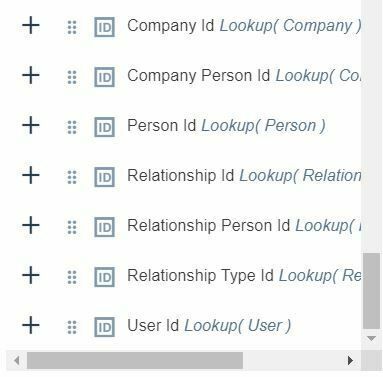Click the plus beside Relationship Person Id
This screenshot has width=383, height=377.
31,225
